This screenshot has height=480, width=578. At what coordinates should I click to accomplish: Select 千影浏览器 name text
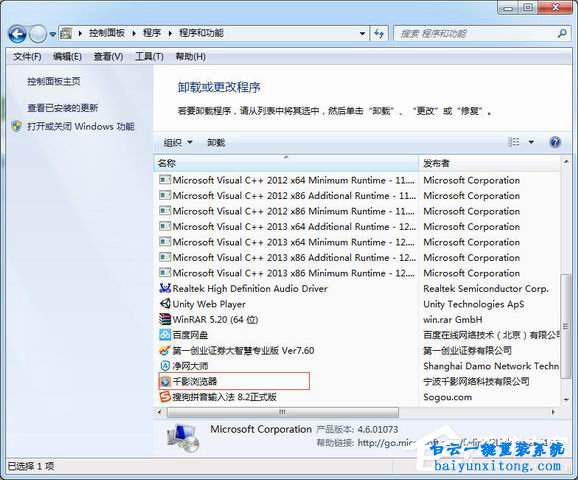(195, 382)
